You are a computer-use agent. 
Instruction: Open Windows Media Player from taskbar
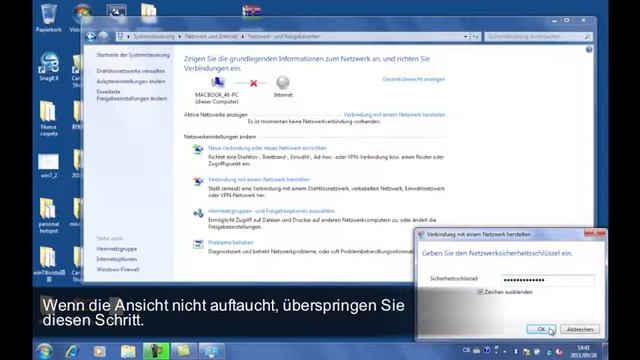[x=99, y=351]
